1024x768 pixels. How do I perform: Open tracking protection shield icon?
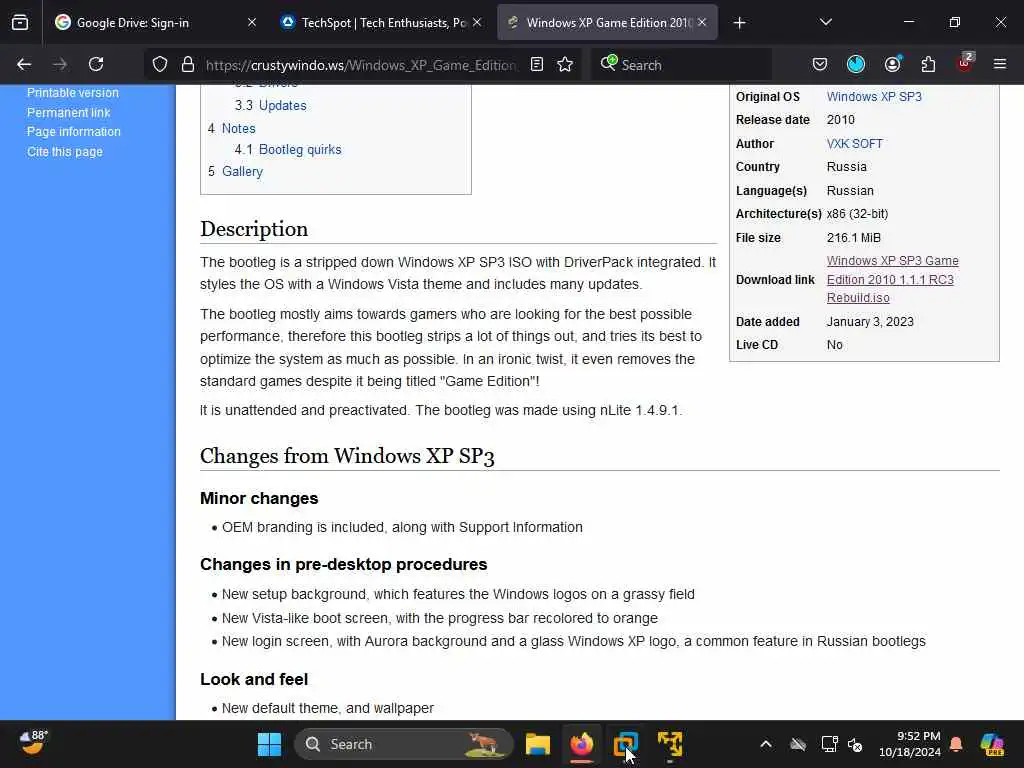pyautogui.click(x=160, y=64)
